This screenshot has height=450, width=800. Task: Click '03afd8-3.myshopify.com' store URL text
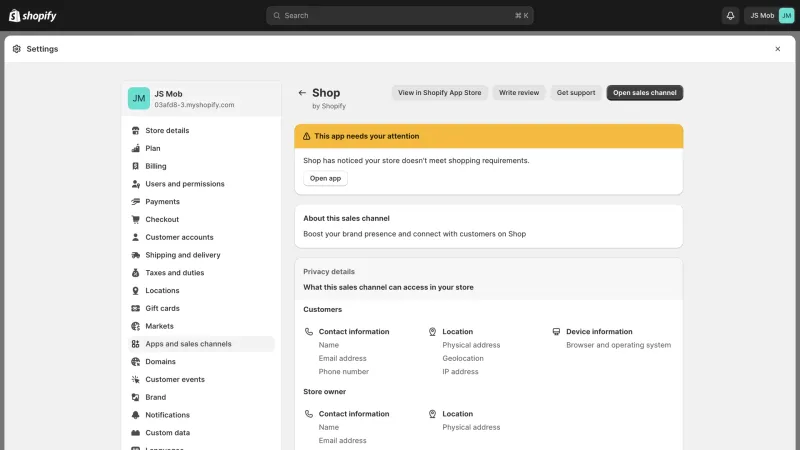[x=194, y=105]
